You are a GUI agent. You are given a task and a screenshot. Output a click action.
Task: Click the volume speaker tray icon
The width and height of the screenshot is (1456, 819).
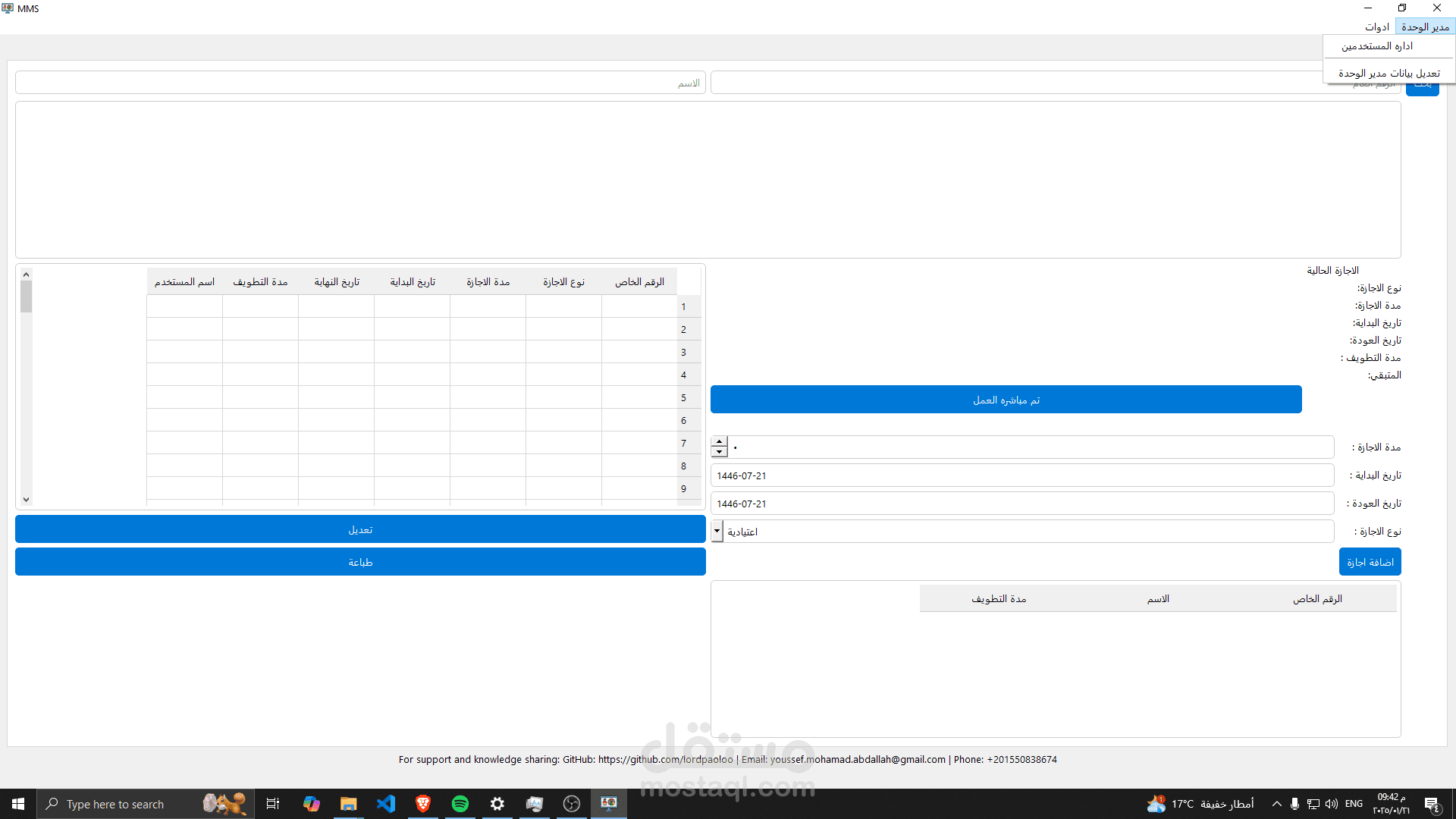(x=1332, y=804)
